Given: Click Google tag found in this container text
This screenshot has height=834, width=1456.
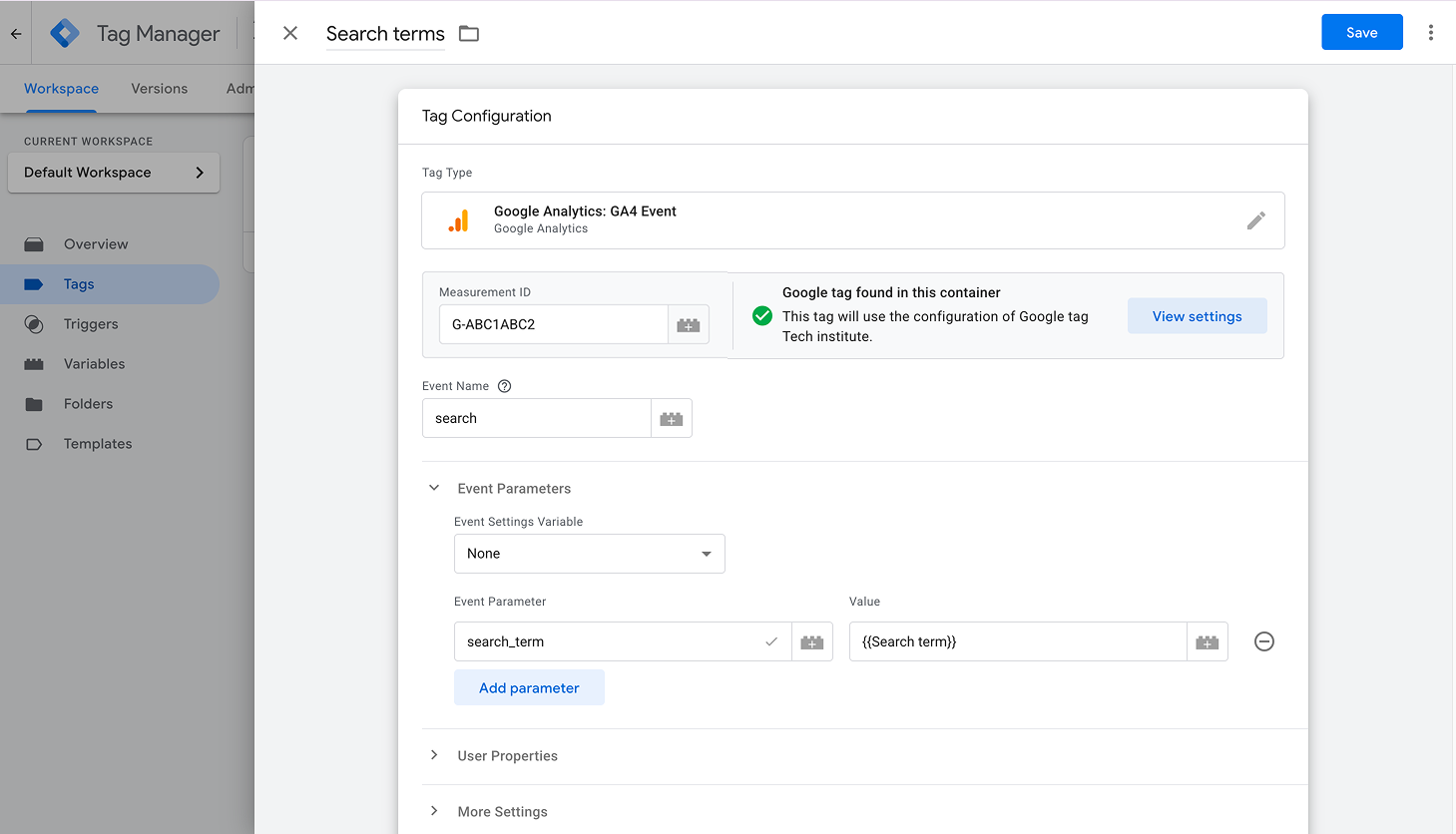Looking at the screenshot, I should 891,292.
